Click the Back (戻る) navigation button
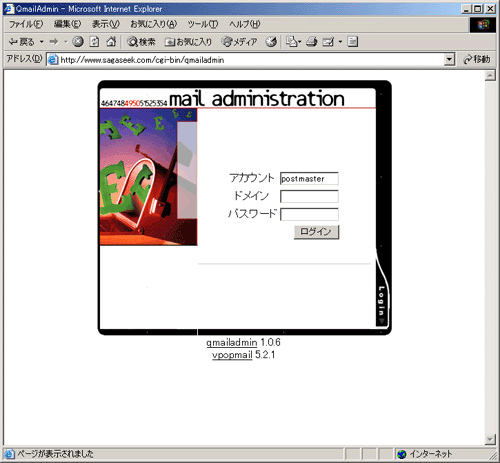This screenshot has width=500, height=463. point(21,42)
